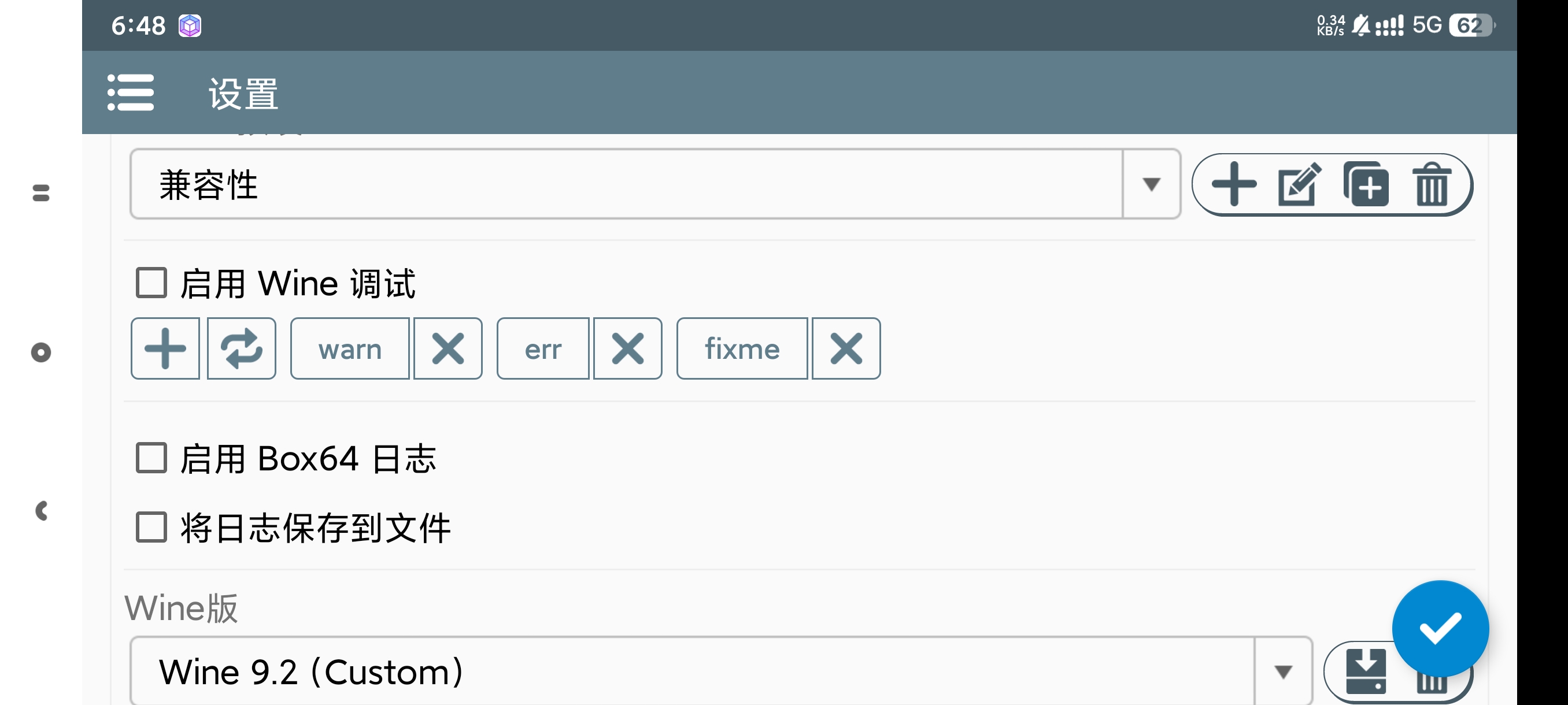The image size is (1568, 705).
Task: Enable the 启用 Wine 调试 checkbox
Action: coord(151,283)
